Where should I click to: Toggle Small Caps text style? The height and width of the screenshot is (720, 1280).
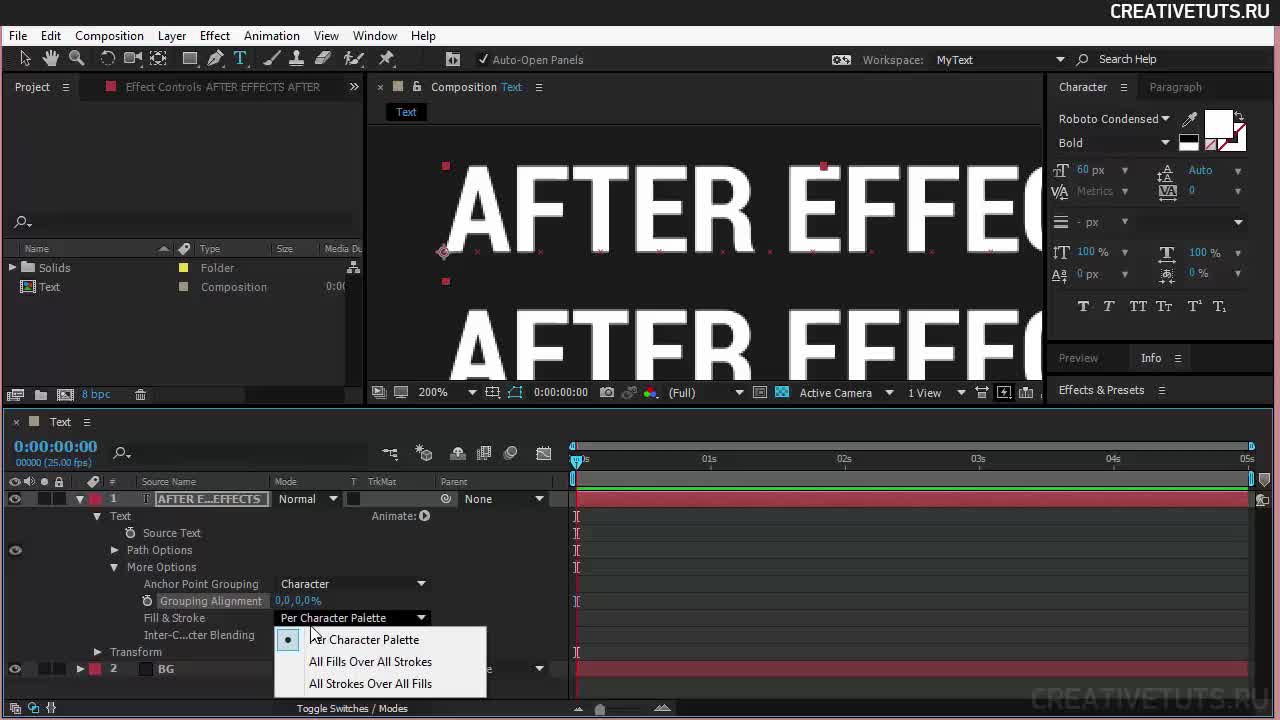(1164, 307)
